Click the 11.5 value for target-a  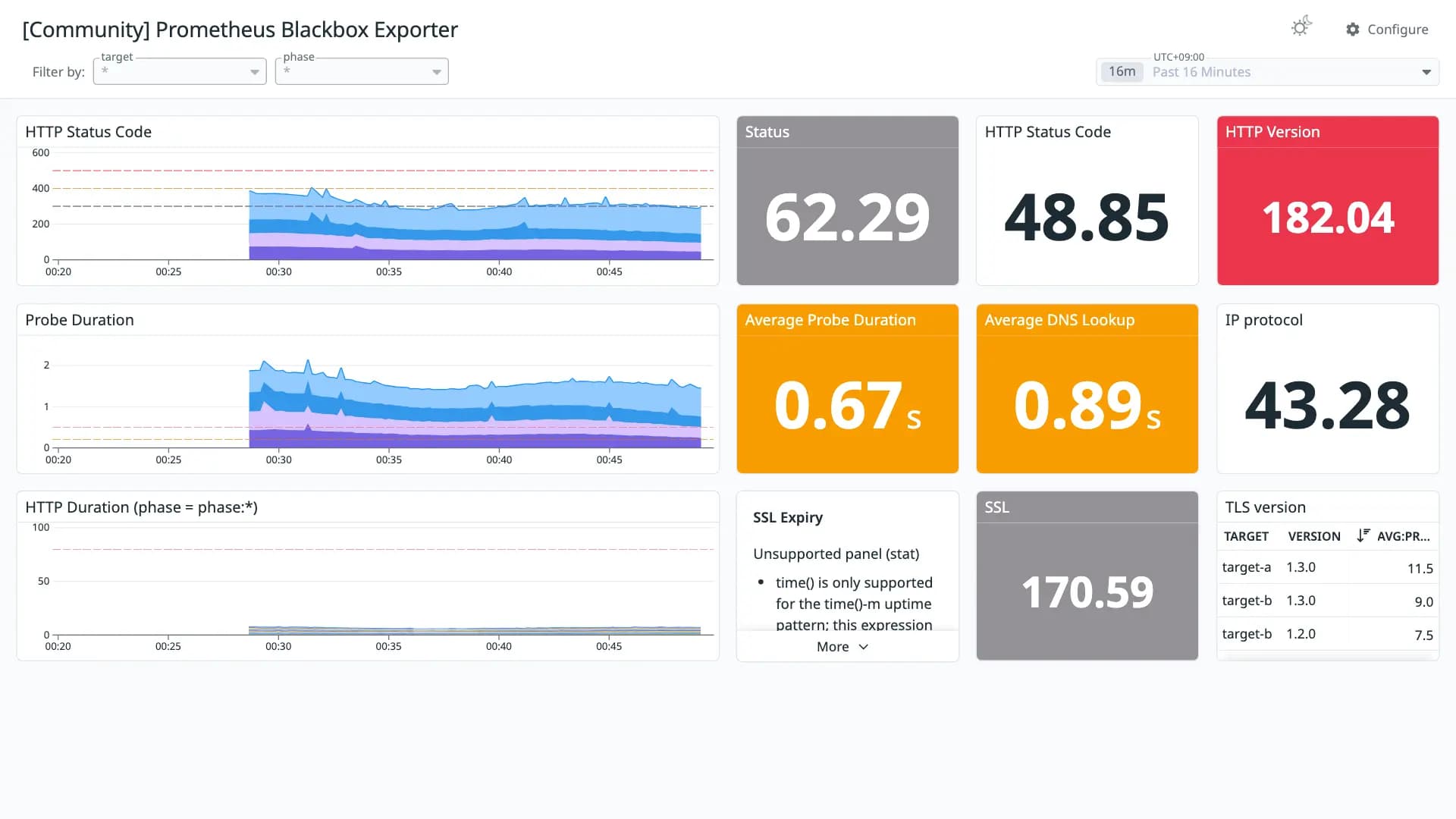pyautogui.click(x=1420, y=568)
